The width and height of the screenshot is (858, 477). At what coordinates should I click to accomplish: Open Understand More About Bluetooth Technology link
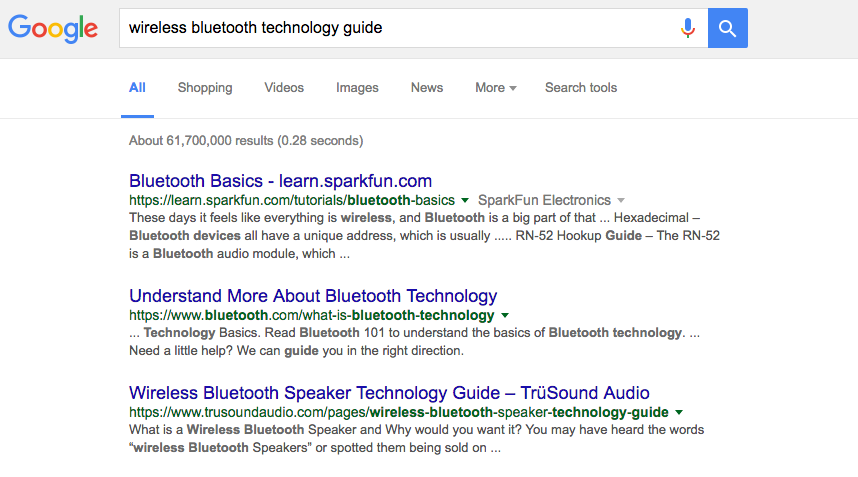click(x=313, y=296)
